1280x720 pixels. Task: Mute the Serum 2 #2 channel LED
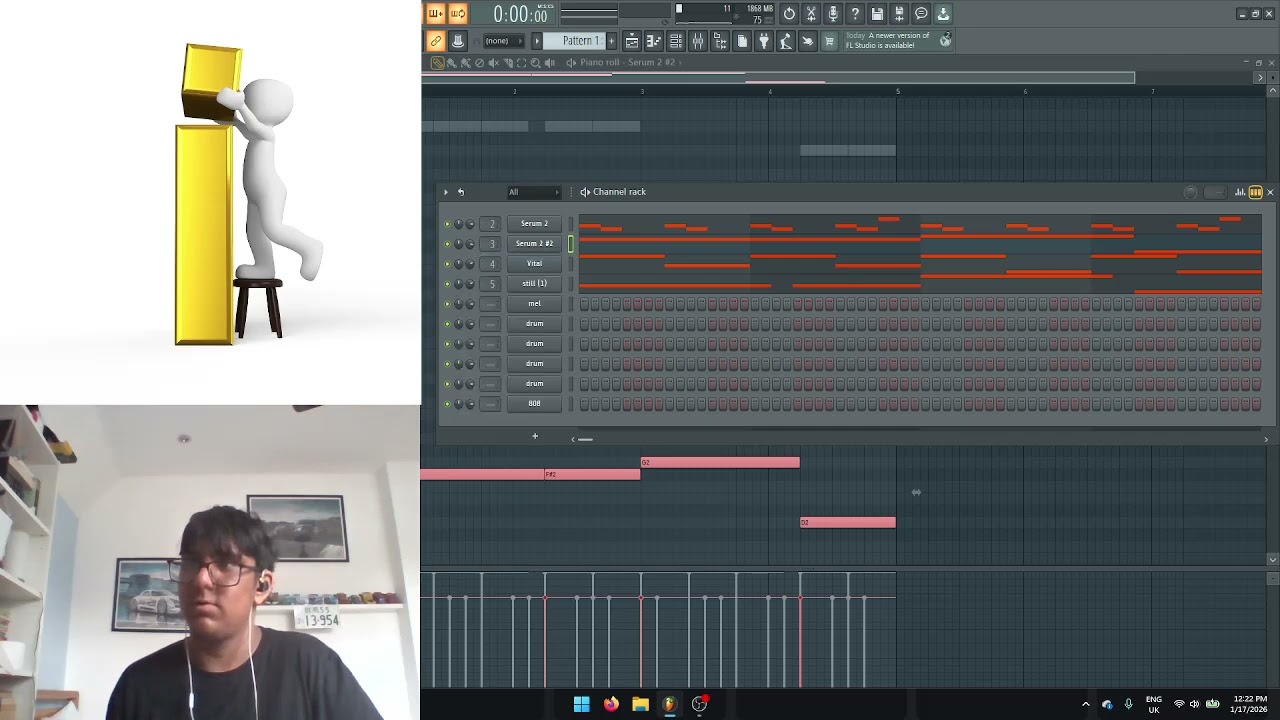tap(447, 244)
